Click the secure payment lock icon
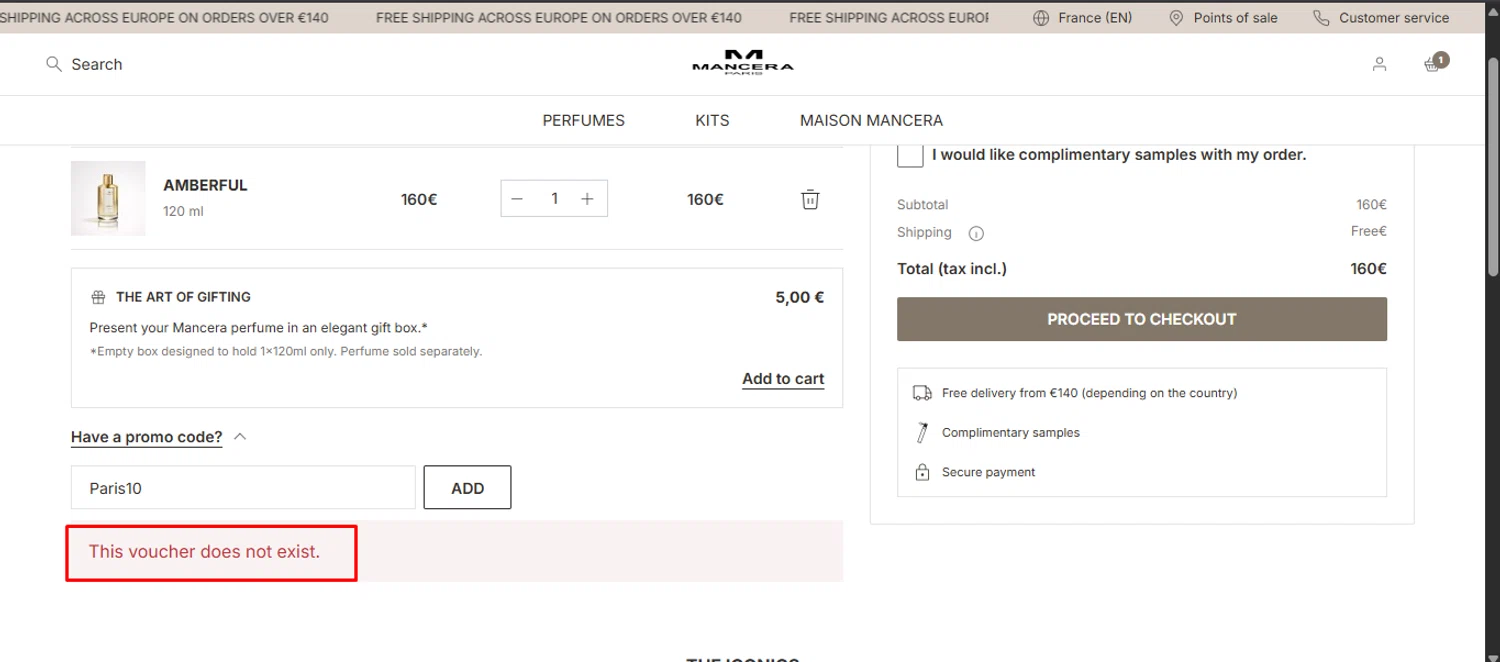 922,472
